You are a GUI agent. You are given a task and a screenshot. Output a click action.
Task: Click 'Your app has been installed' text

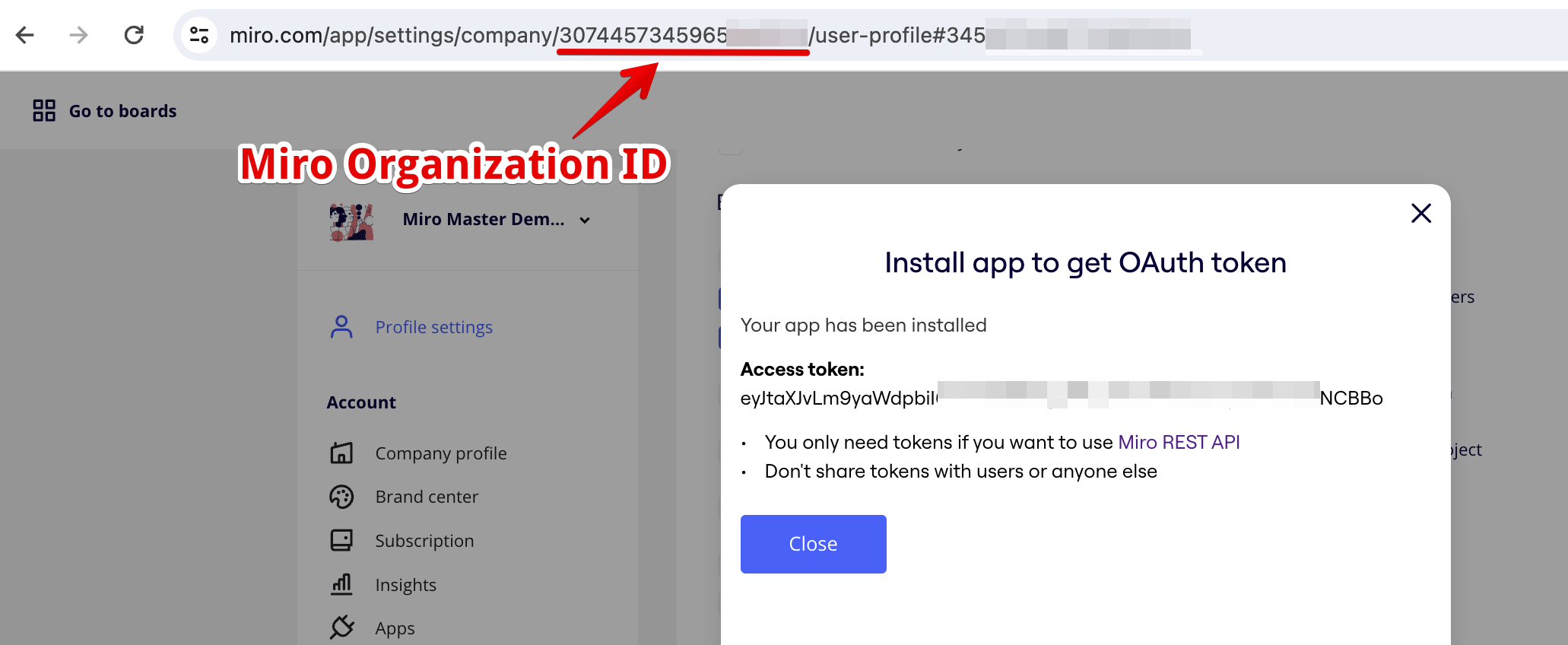point(863,326)
